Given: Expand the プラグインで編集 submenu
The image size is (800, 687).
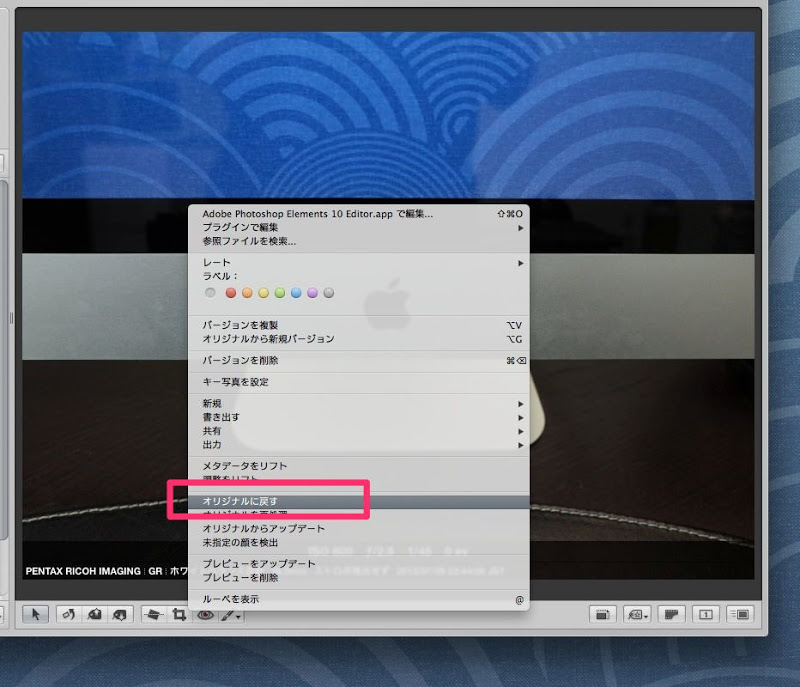Looking at the screenshot, I should [x=359, y=227].
